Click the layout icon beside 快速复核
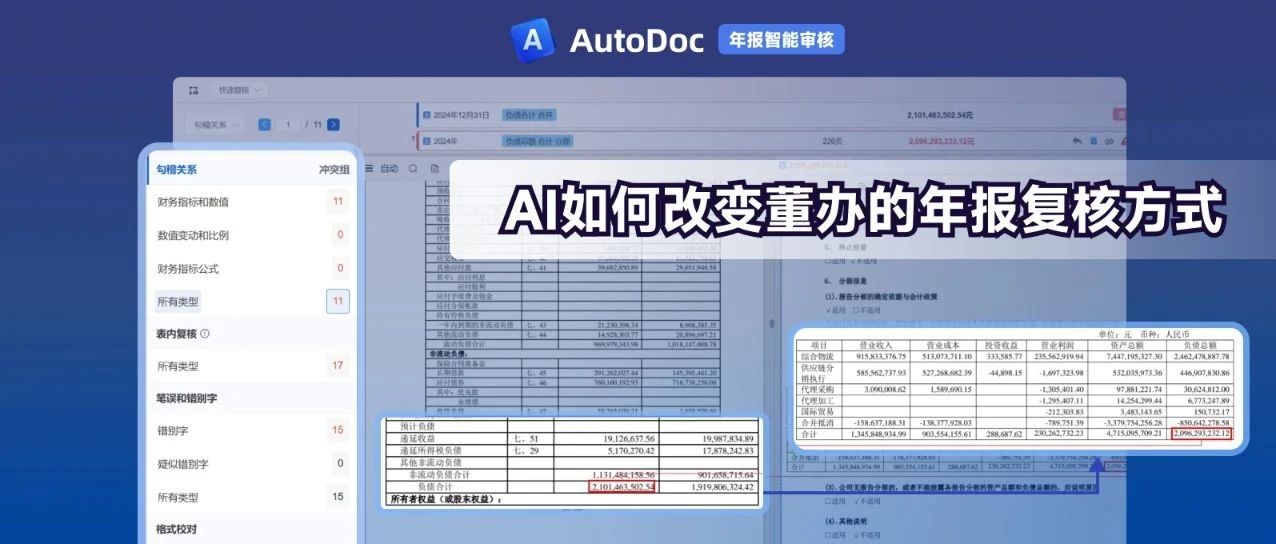 [x=193, y=90]
